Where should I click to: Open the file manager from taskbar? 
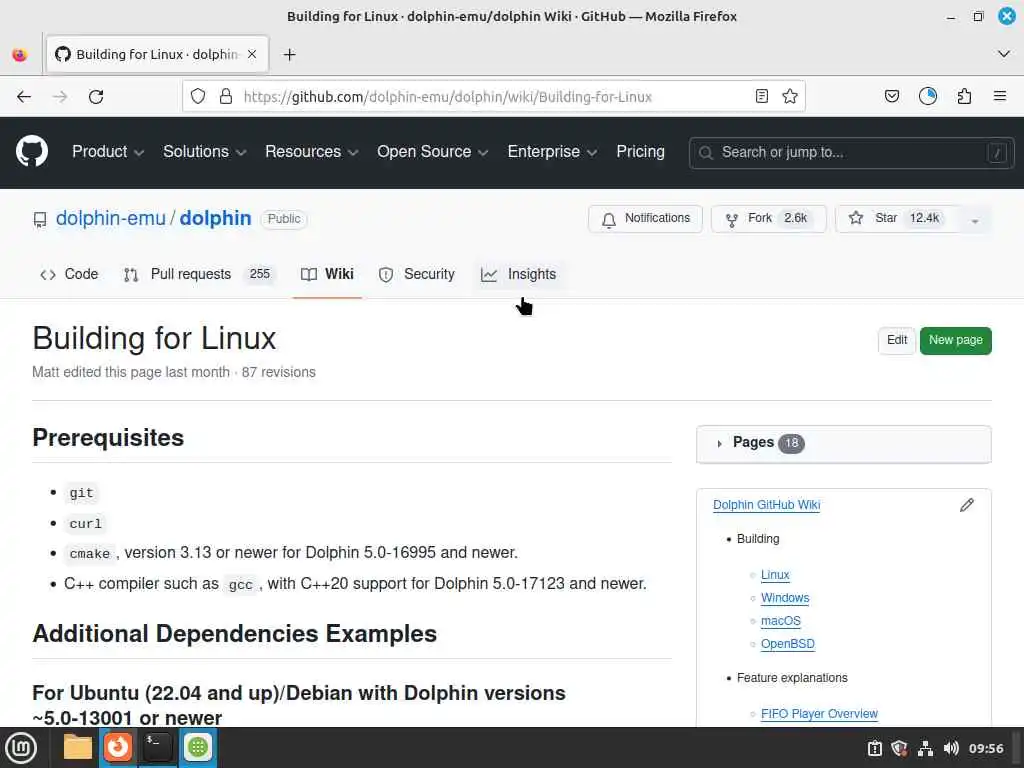click(x=78, y=747)
